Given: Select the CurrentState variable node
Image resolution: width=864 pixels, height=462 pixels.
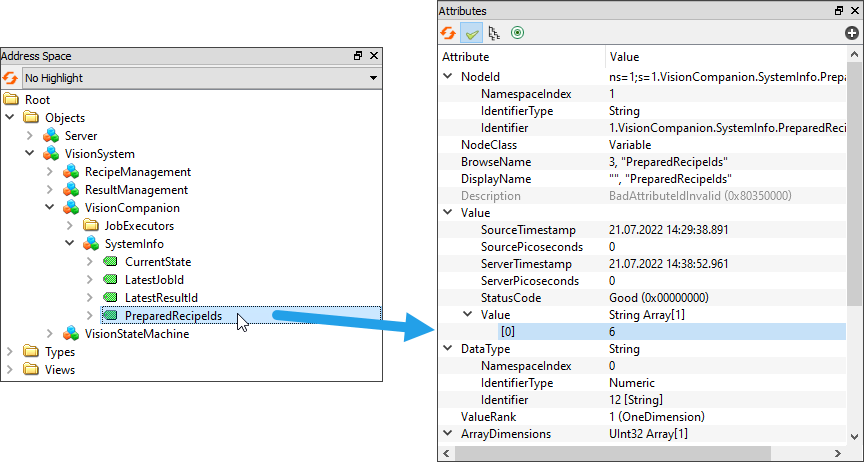Looking at the screenshot, I should 157,262.
